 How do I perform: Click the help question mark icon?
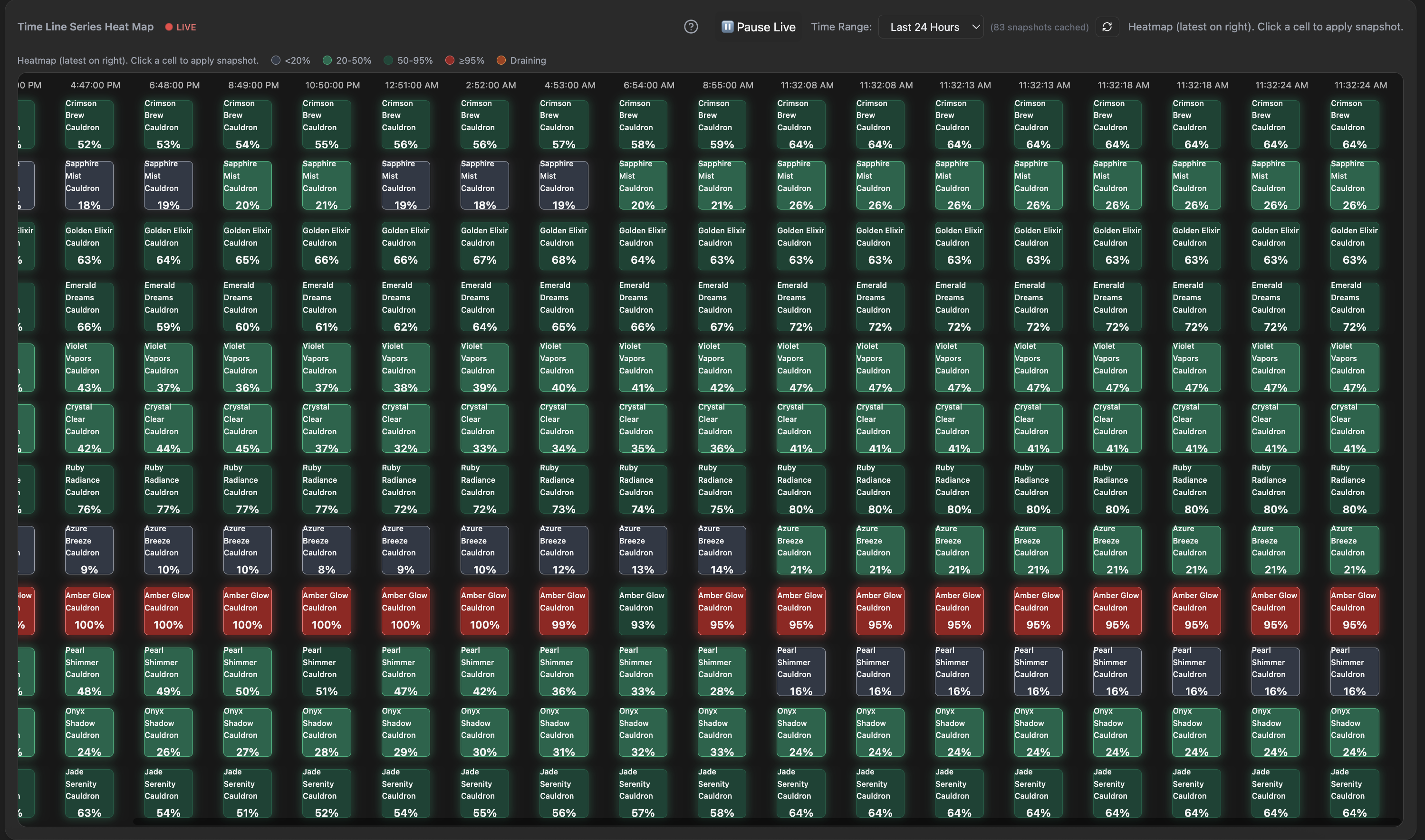tap(691, 27)
